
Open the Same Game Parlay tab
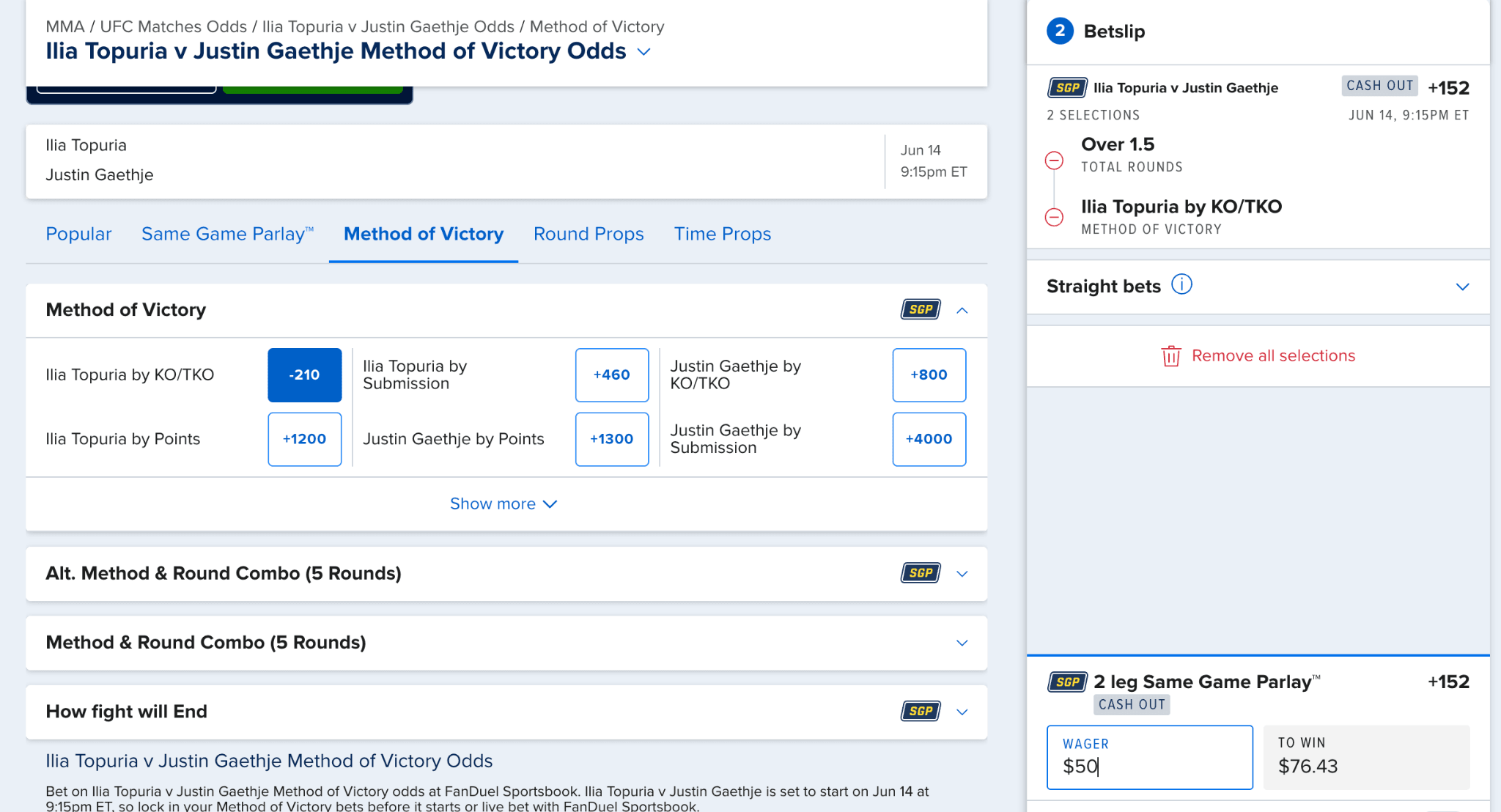click(227, 234)
